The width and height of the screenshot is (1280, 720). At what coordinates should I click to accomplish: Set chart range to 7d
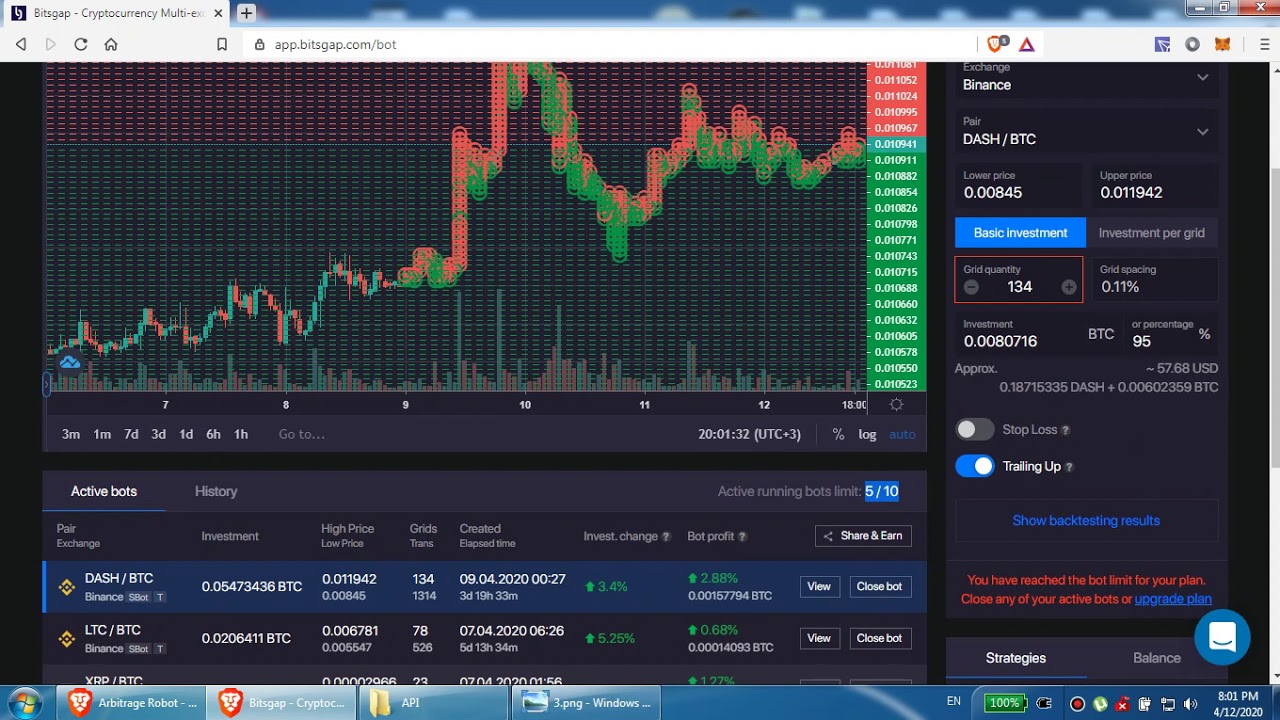click(x=131, y=434)
